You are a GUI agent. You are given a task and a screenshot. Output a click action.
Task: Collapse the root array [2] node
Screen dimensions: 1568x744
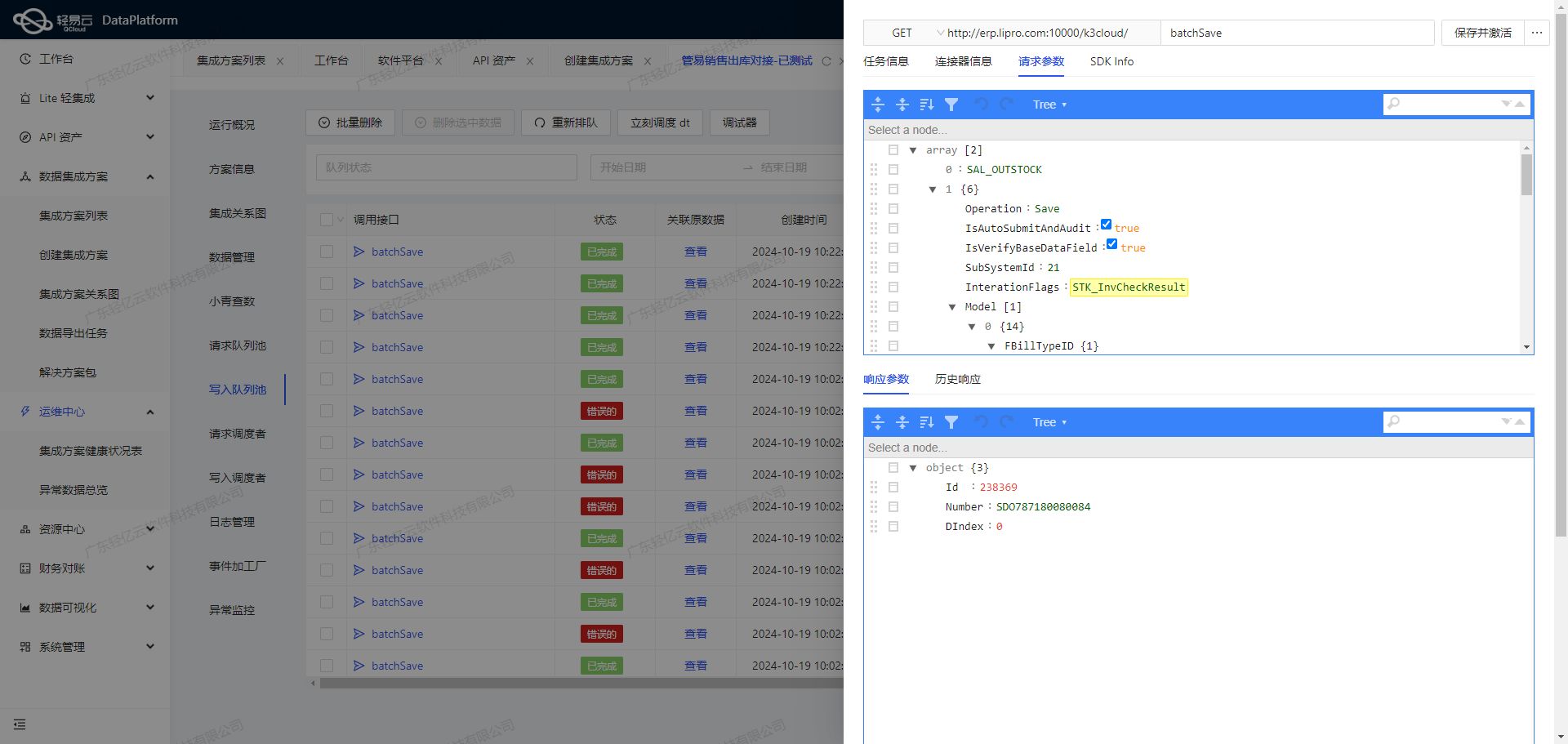pos(913,150)
